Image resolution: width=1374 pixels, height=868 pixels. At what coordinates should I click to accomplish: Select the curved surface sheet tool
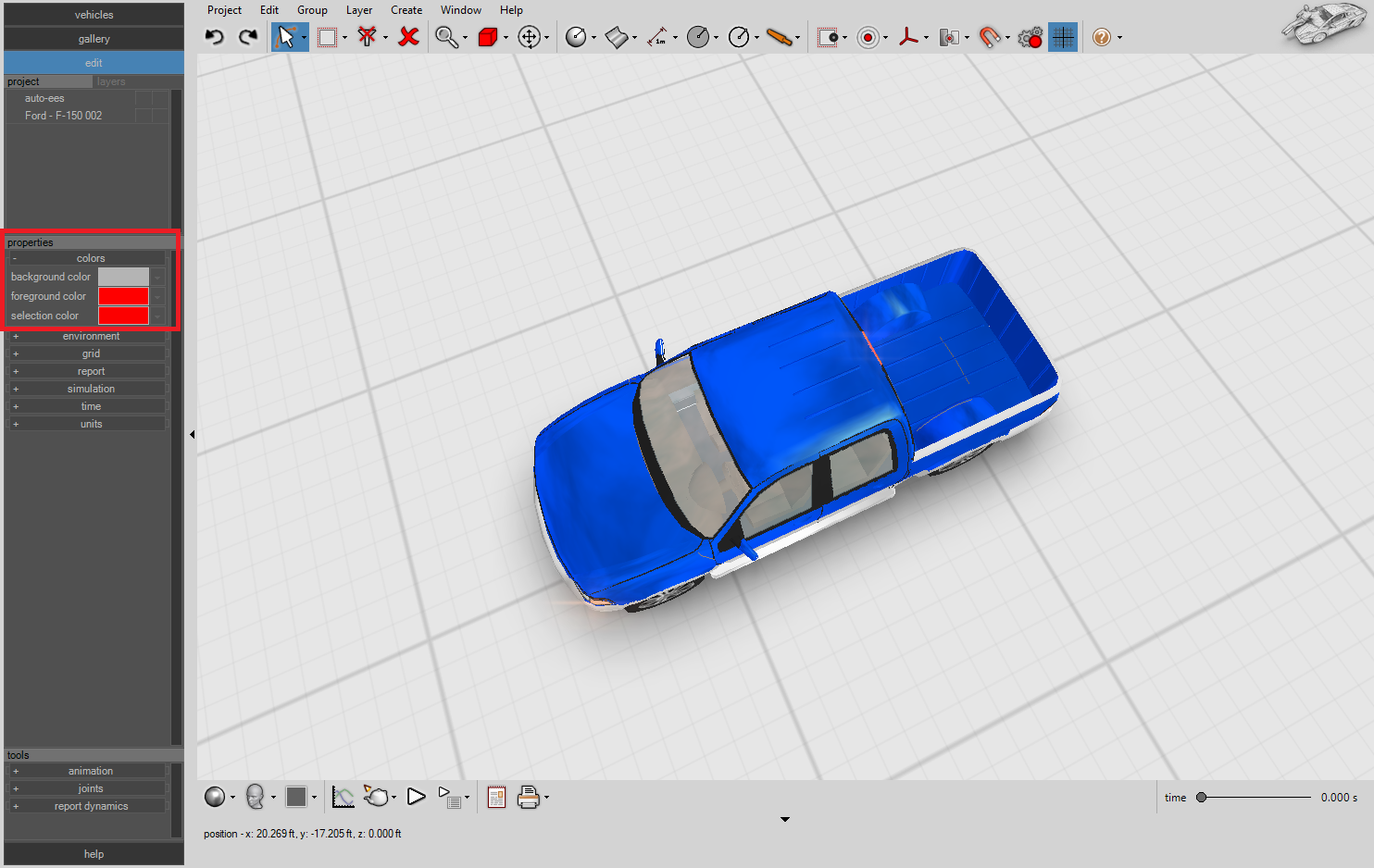(617, 37)
